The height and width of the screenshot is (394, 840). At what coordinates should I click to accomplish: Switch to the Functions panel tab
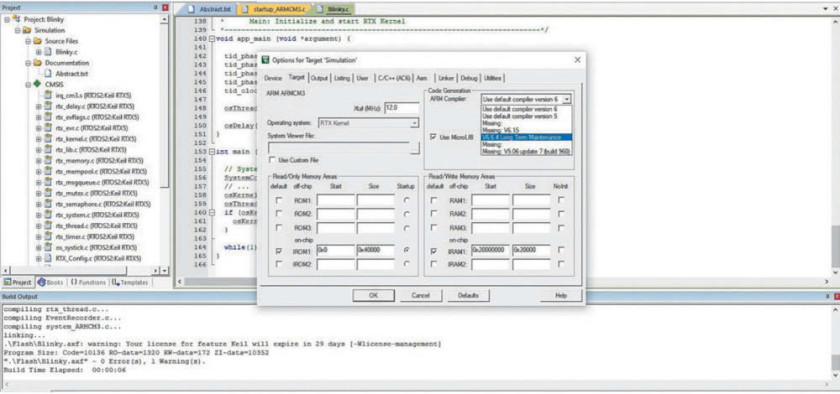click(x=88, y=282)
